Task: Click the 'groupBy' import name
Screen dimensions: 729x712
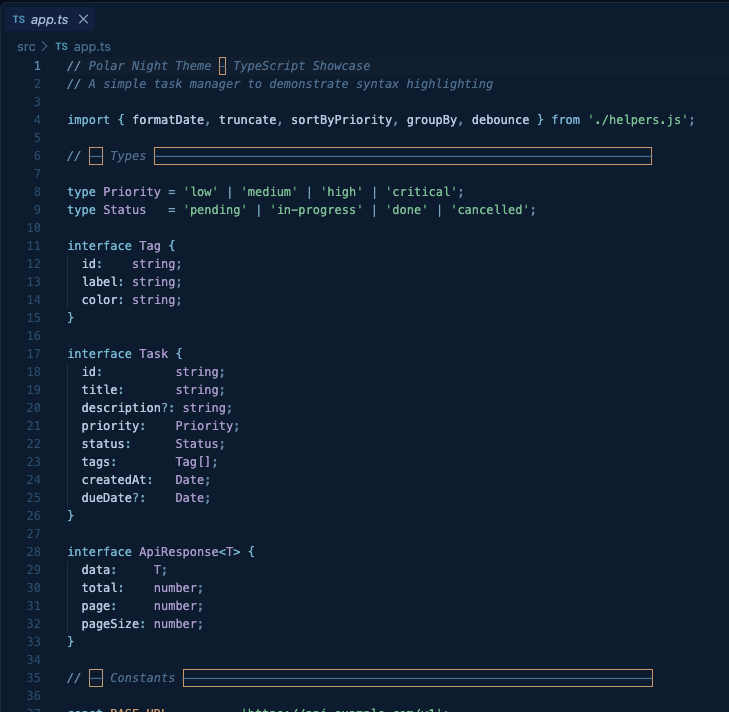Action: click(432, 120)
